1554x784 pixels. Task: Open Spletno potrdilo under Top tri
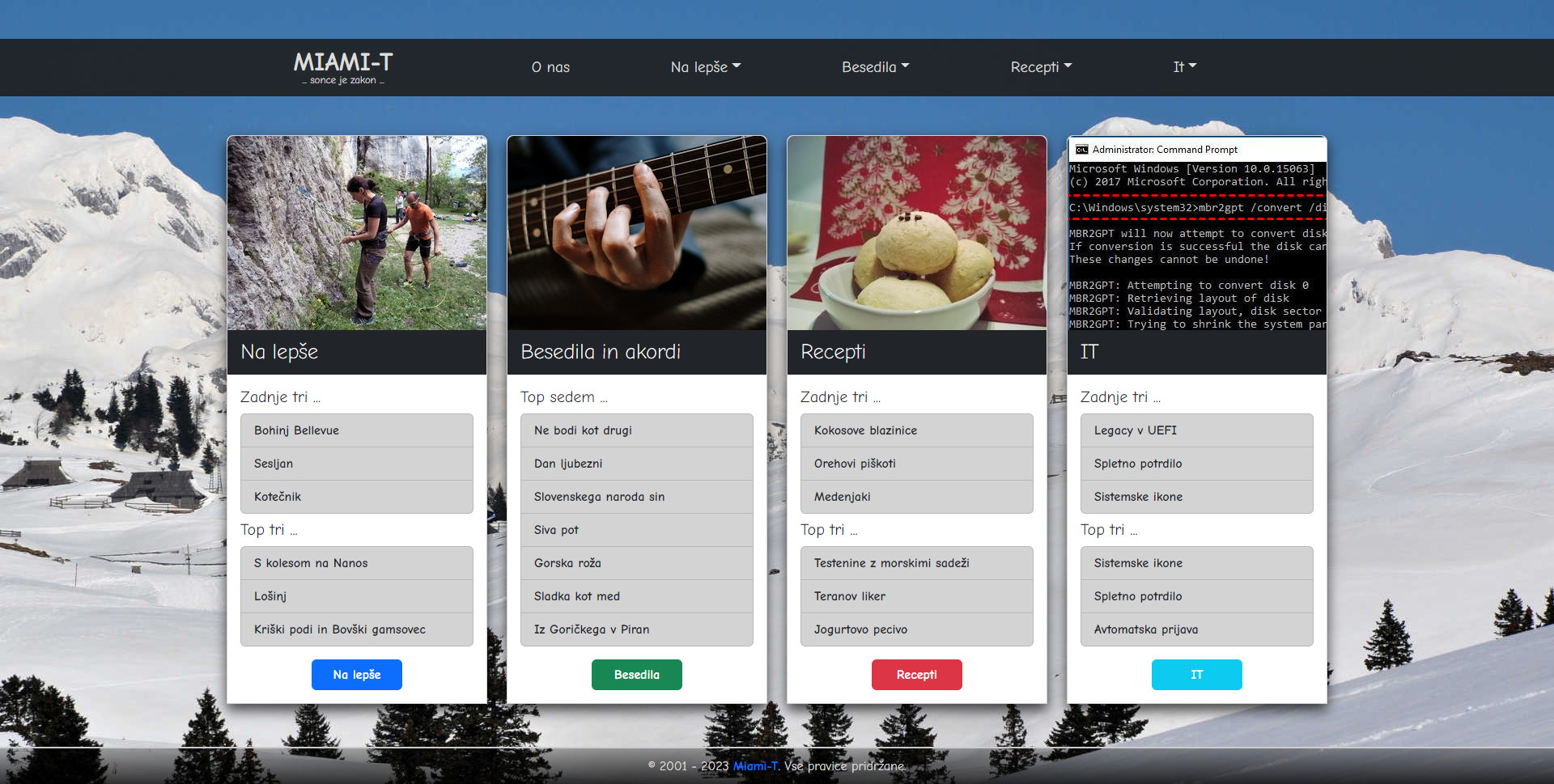tap(1197, 596)
